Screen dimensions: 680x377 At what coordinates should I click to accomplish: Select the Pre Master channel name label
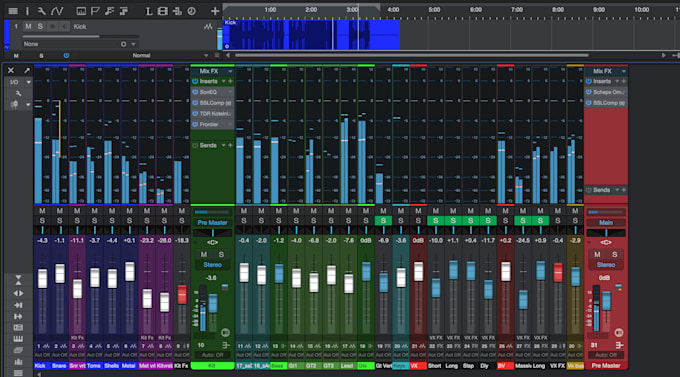tap(606, 366)
